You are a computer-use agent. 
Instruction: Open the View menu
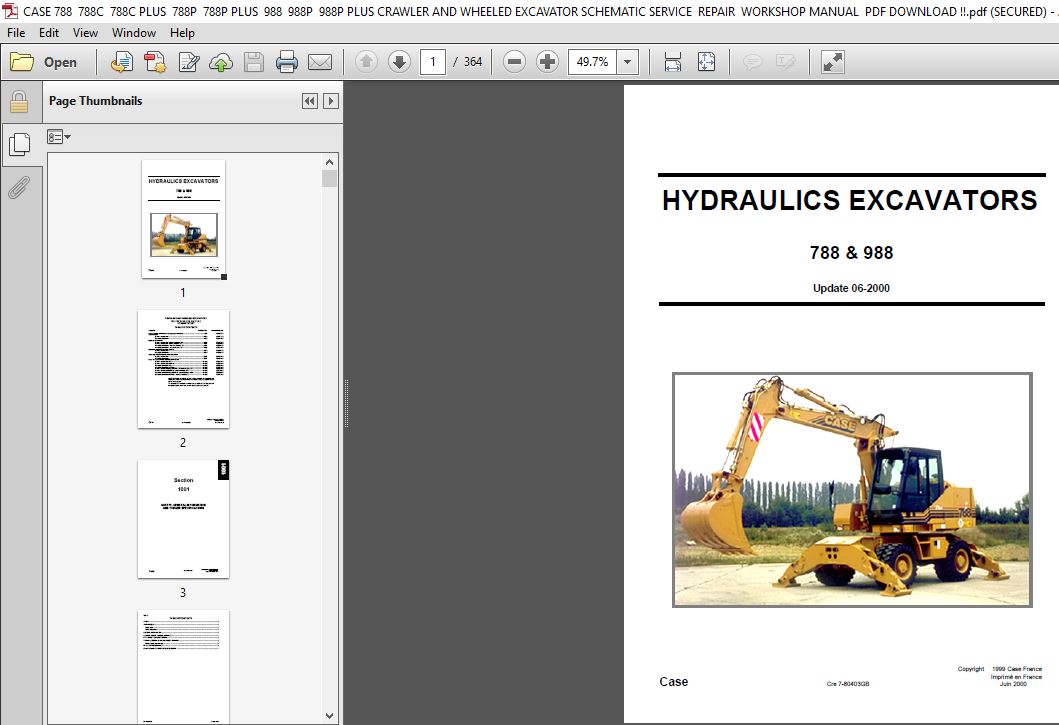85,32
